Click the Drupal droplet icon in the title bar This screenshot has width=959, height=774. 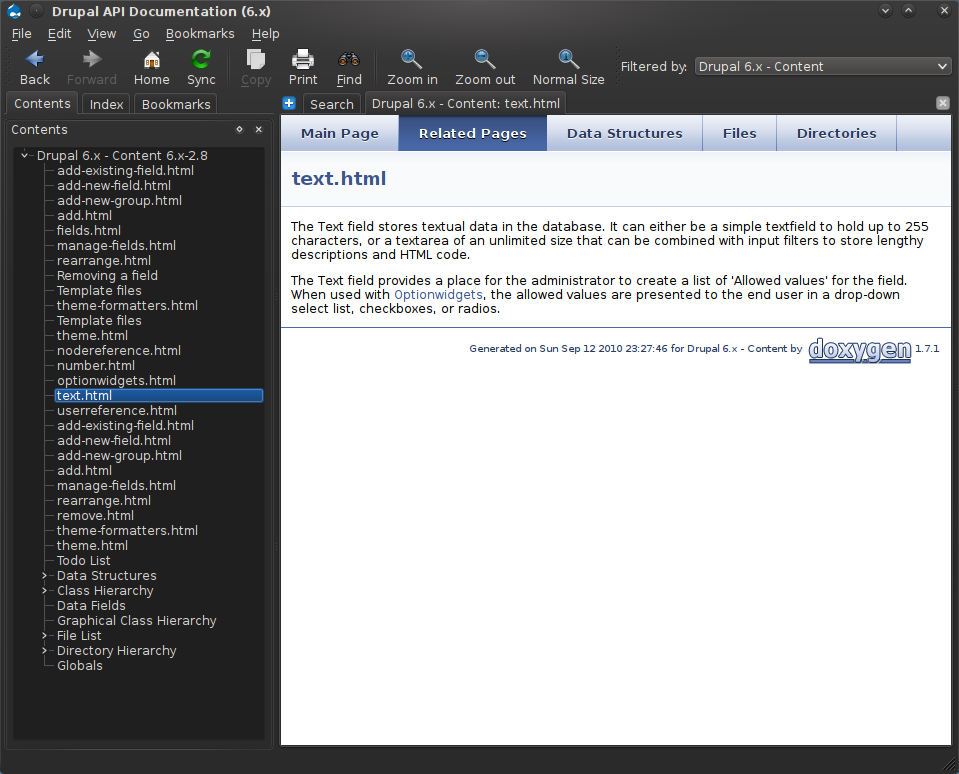pyautogui.click(x=14, y=11)
